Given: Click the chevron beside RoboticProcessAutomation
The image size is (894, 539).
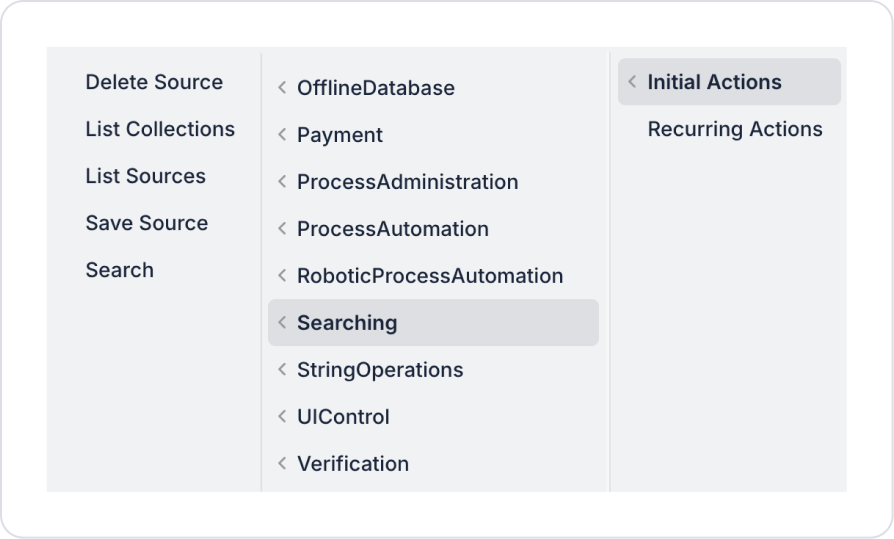Looking at the screenshot, I should point(282,275).
